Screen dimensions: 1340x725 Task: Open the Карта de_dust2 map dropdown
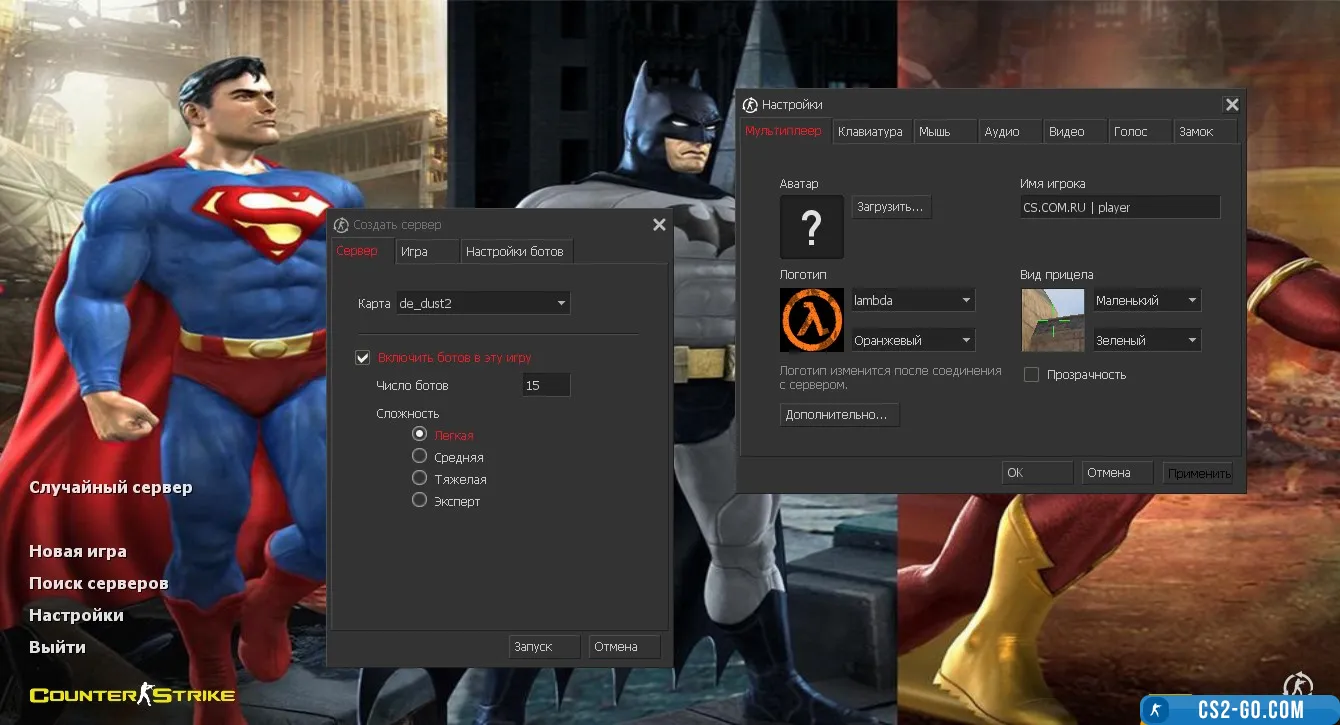(x=483, y=303)
